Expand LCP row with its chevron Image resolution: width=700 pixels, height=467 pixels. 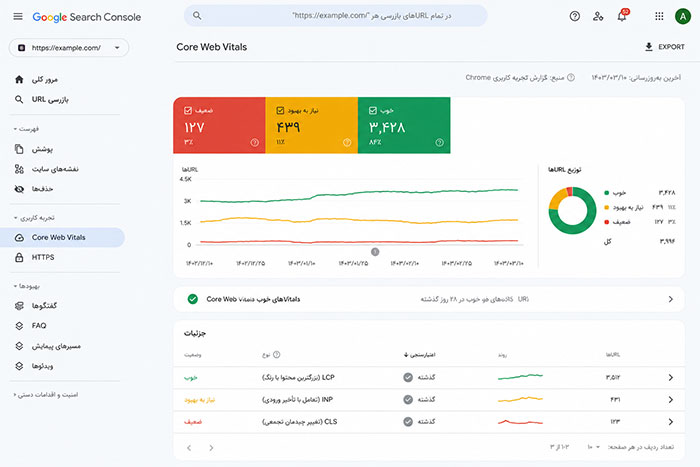pyautogui.click(x=671, y=378)
